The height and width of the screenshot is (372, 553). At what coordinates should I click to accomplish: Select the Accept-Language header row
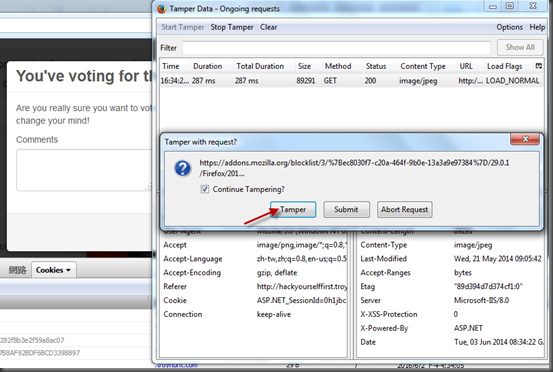(253, 259)
